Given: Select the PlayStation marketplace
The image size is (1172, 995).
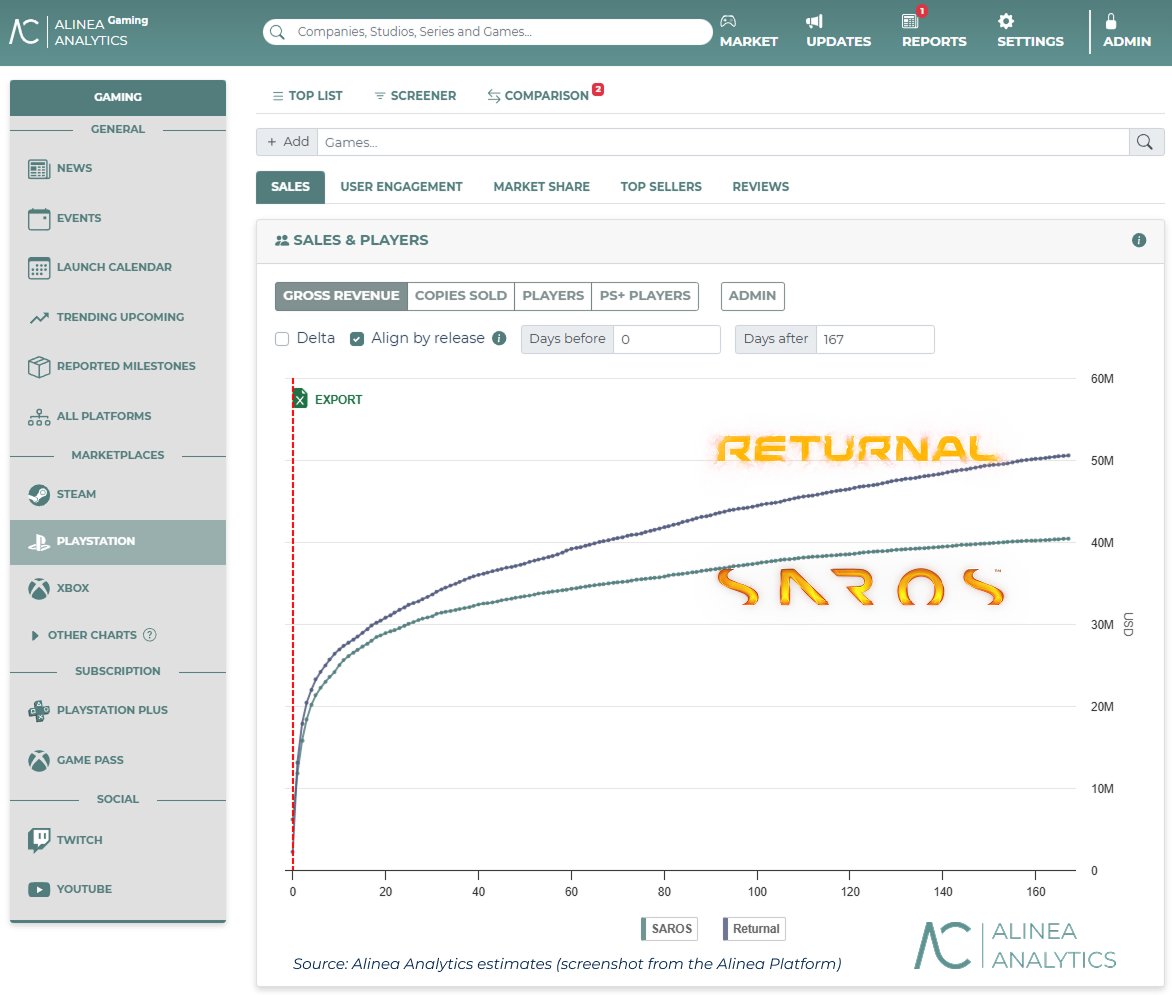Looking at the screenshot, I should click(x=118, y=542).
